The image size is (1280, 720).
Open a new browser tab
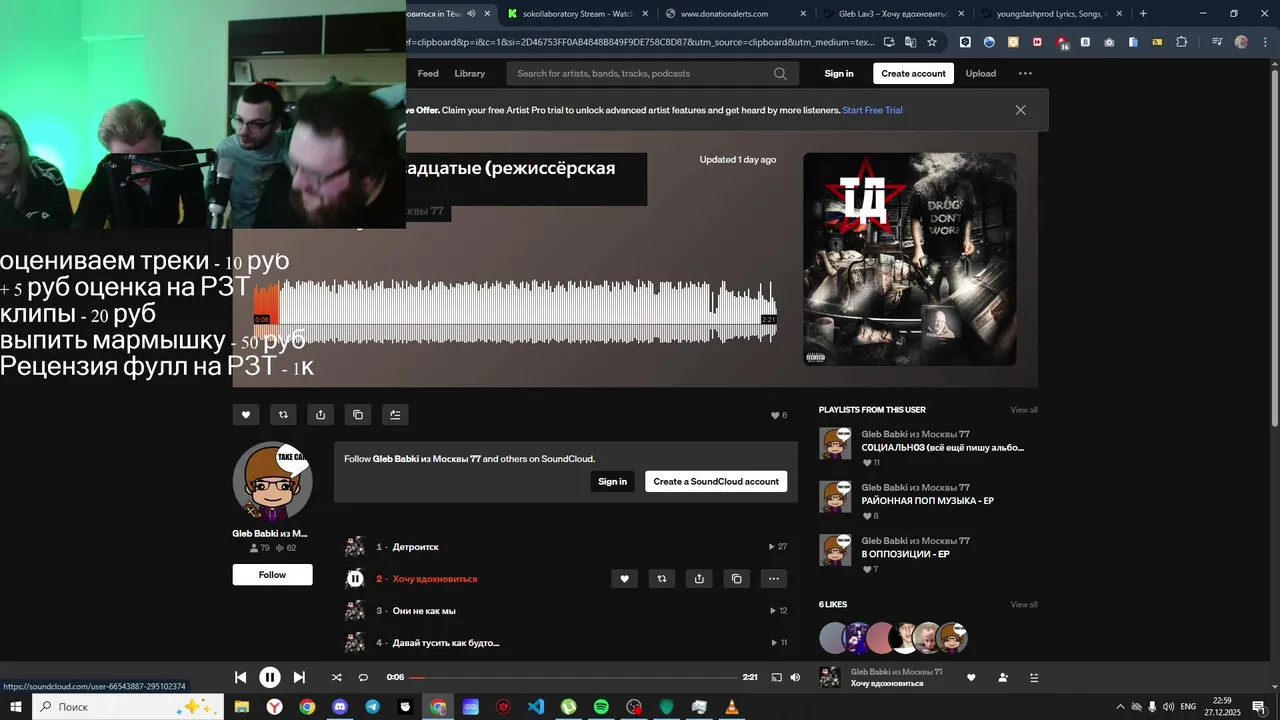[x=1143, y=14]
